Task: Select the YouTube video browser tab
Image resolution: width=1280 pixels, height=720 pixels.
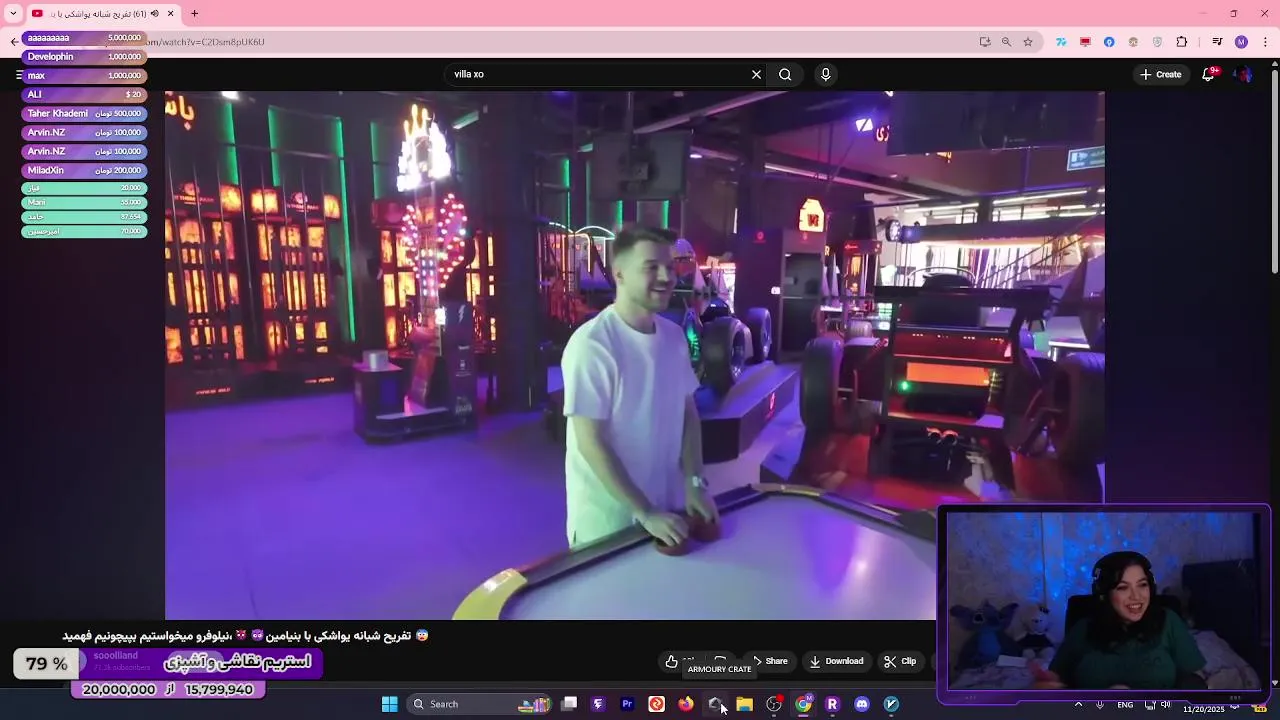Action: click(x=103, y=14)
